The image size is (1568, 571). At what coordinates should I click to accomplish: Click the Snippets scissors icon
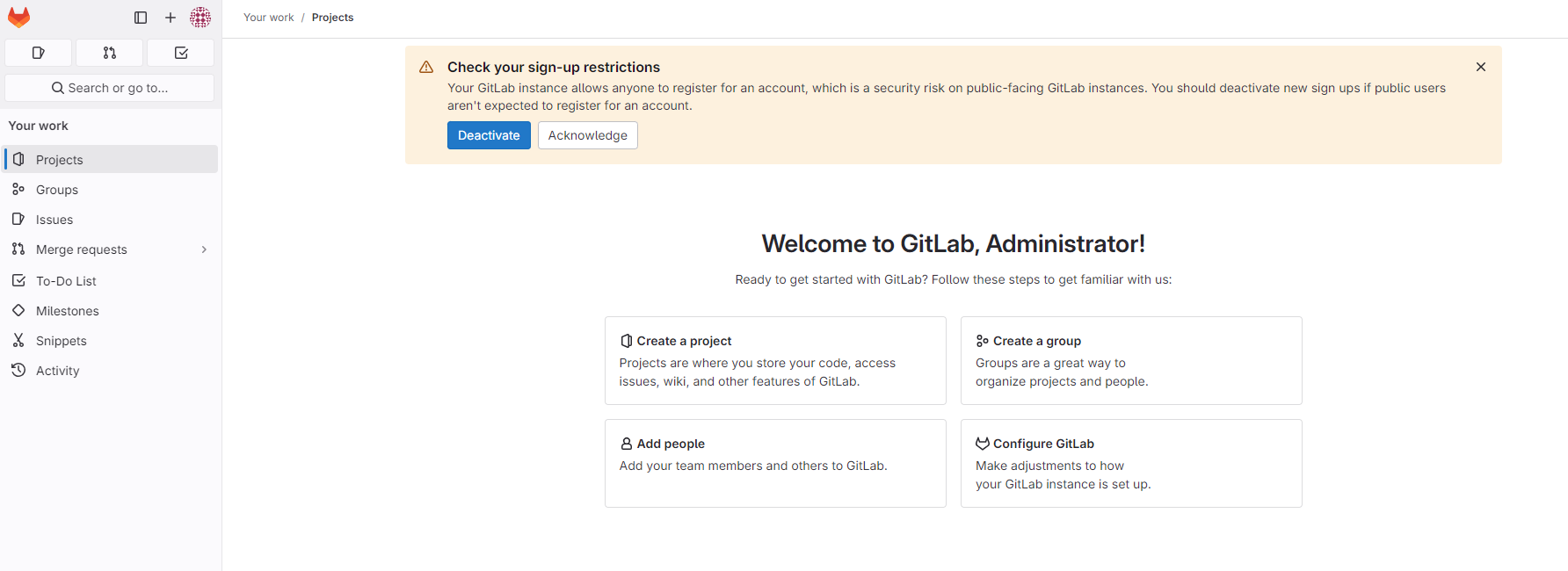pos(18,340)
